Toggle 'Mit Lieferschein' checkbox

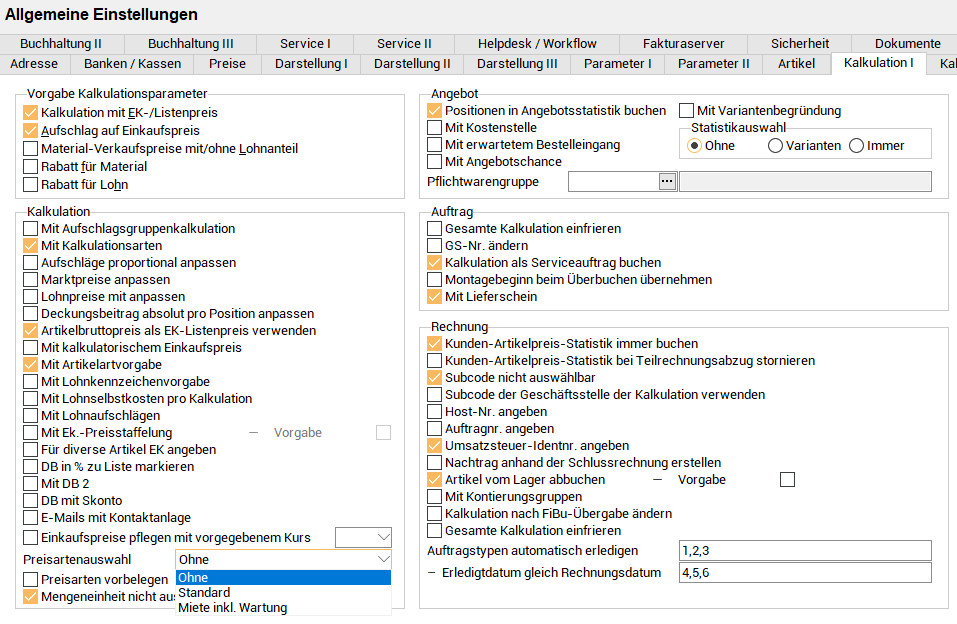435,297
